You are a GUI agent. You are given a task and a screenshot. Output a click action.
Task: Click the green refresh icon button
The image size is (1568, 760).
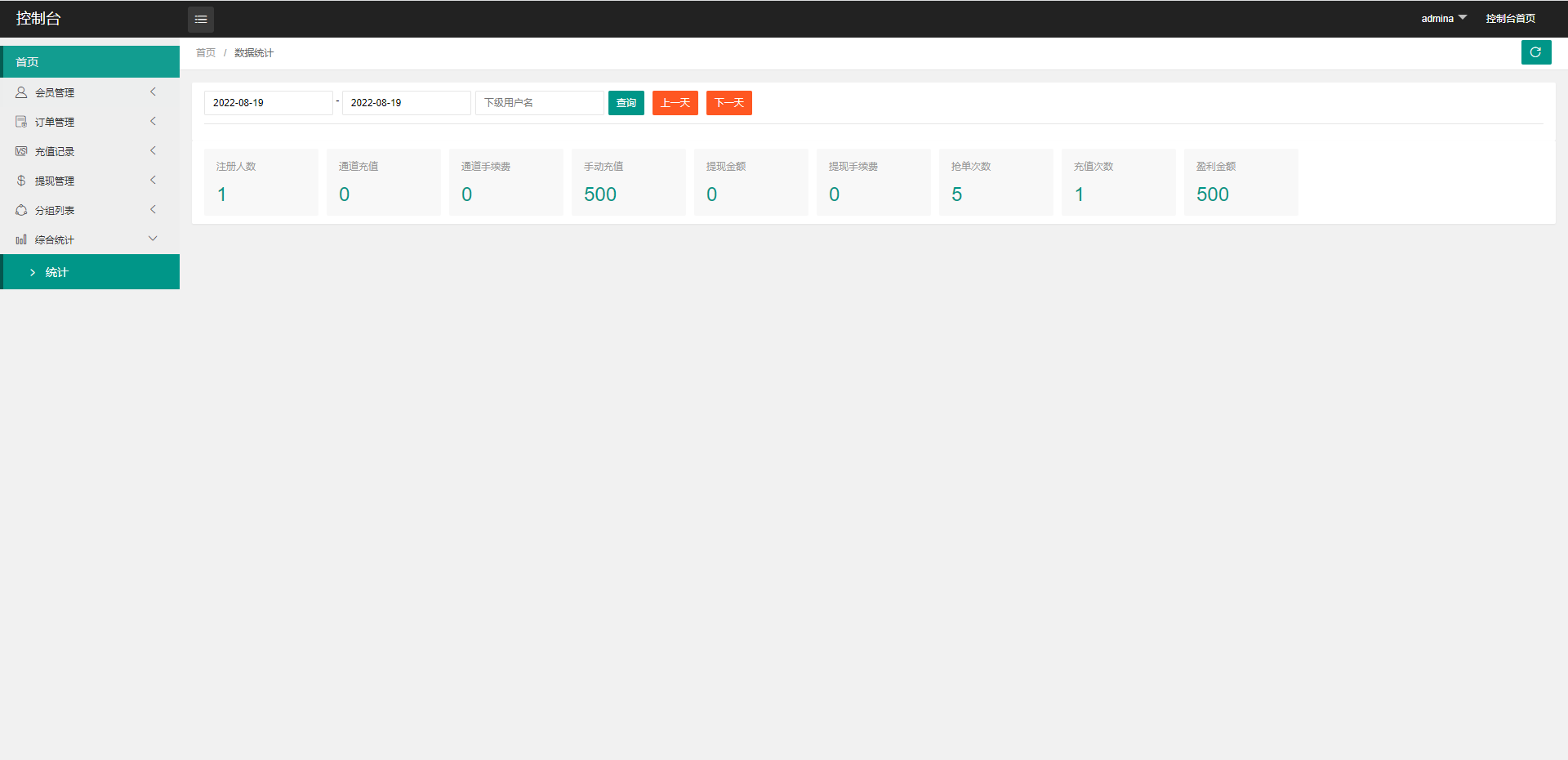pos(1535,52)
